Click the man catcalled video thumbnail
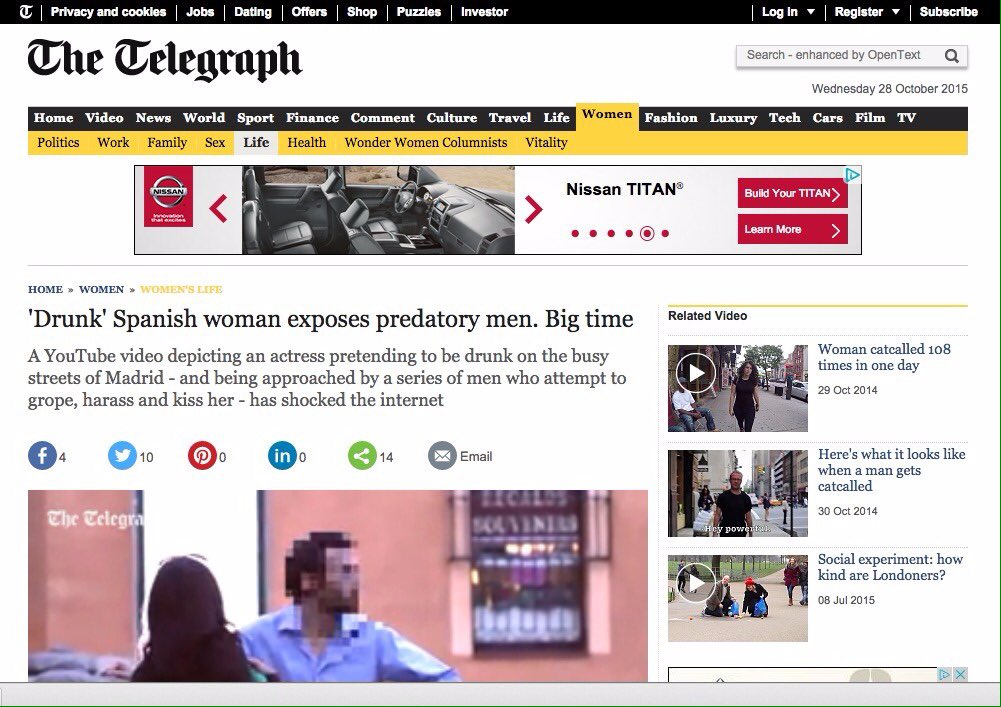 tap(737, 493)
